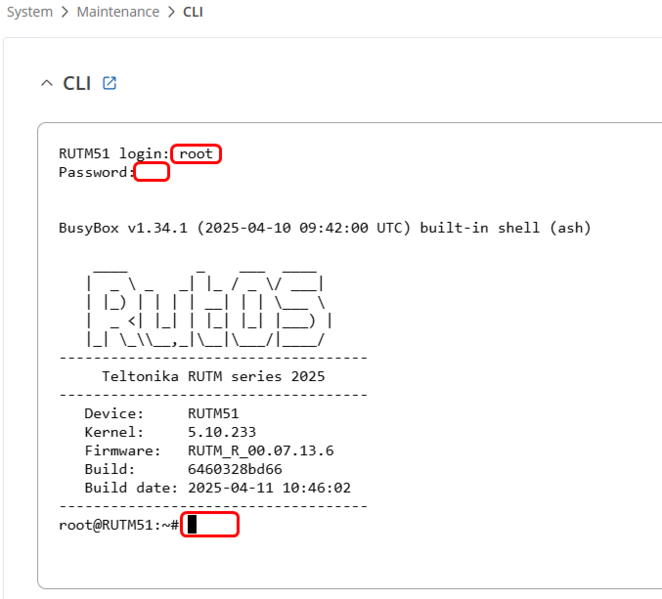Click the Kernel 5.10.233 value
This screenshot has width=662, height=599.
(222, 432)
